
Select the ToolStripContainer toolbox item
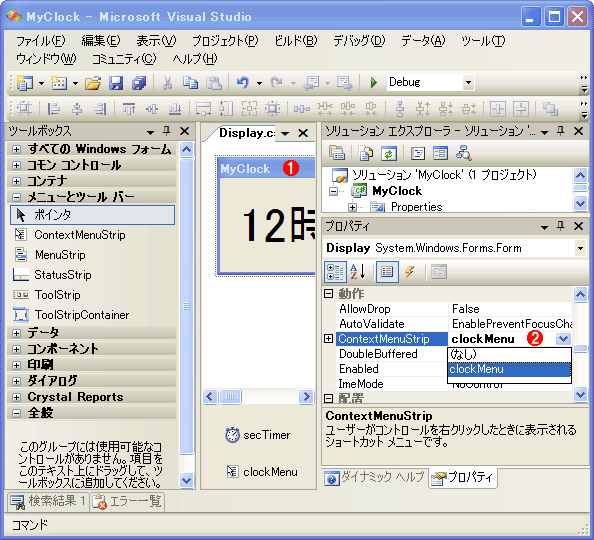(x=92, y=315)
